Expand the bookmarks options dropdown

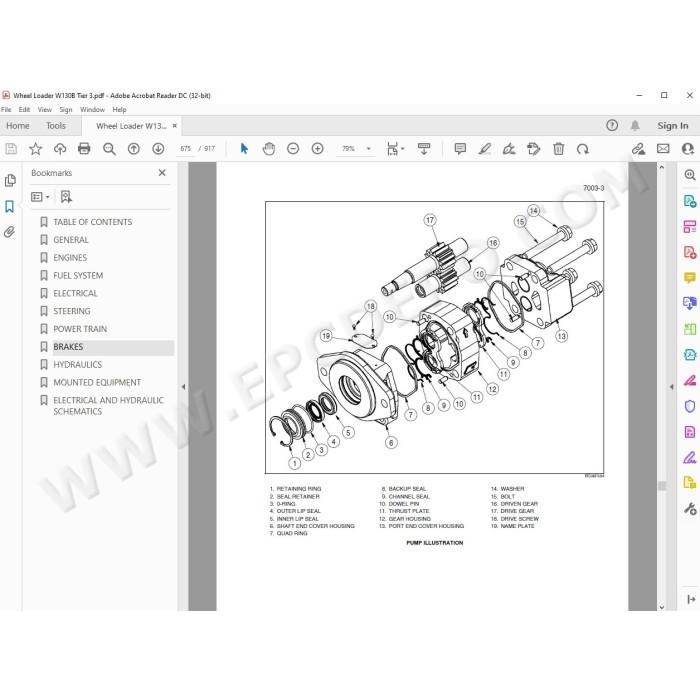(40, 197)
